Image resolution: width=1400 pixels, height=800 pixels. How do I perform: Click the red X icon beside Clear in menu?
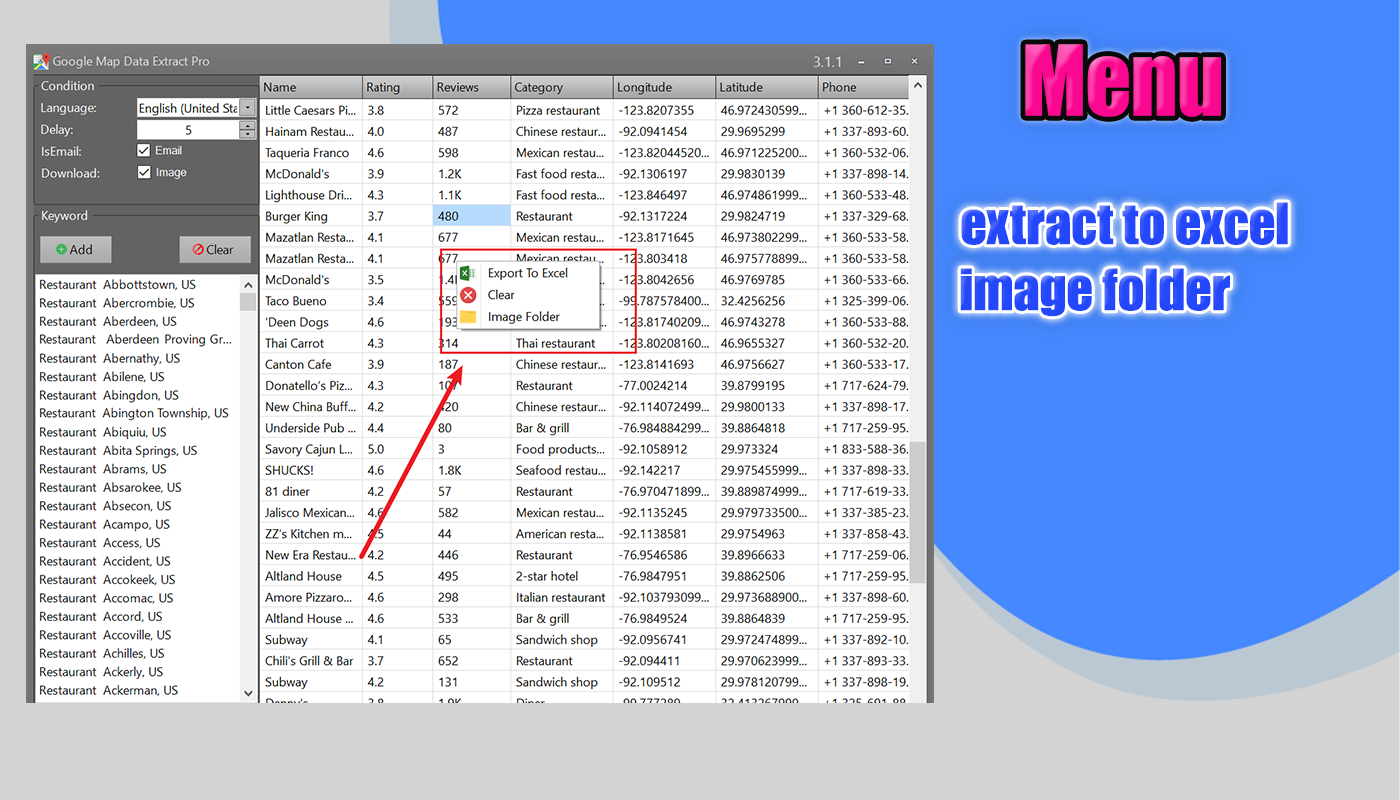pyautogui.click(x=468, y=295)
